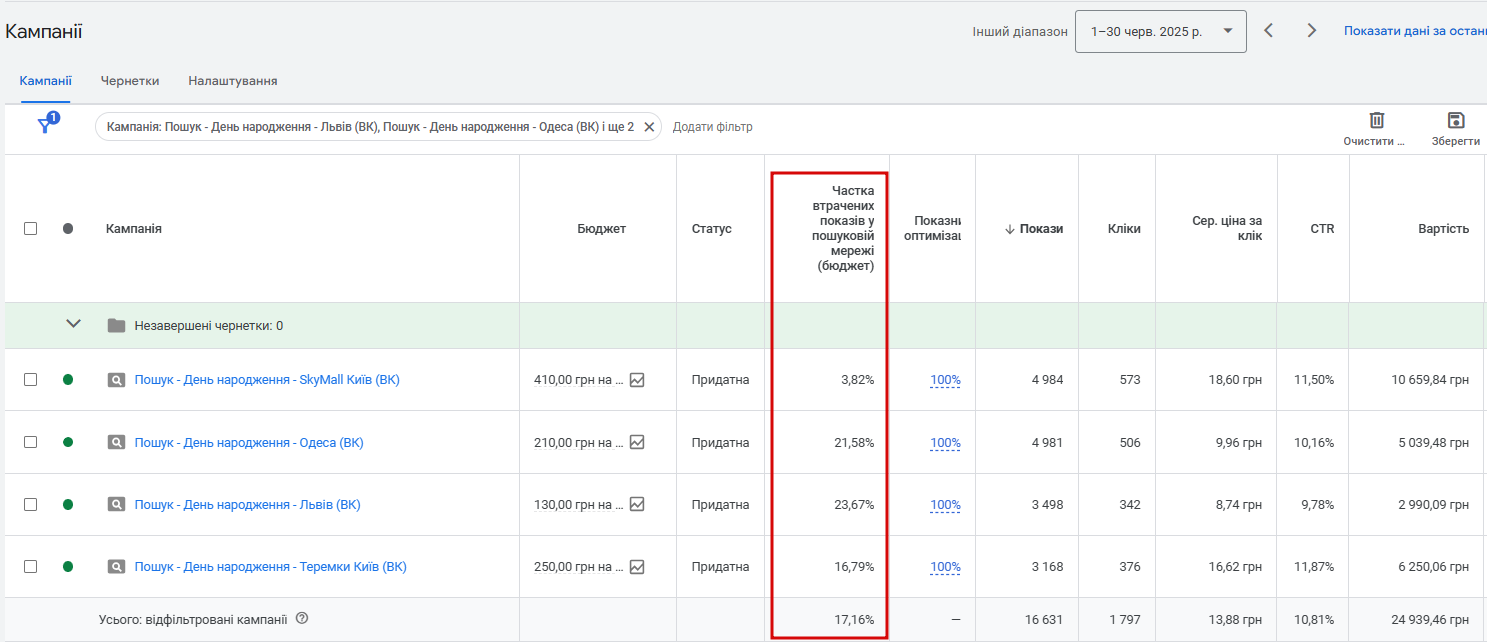Sort by Кампанія column header
The image size is (1487, 642).
click(134, 229)
